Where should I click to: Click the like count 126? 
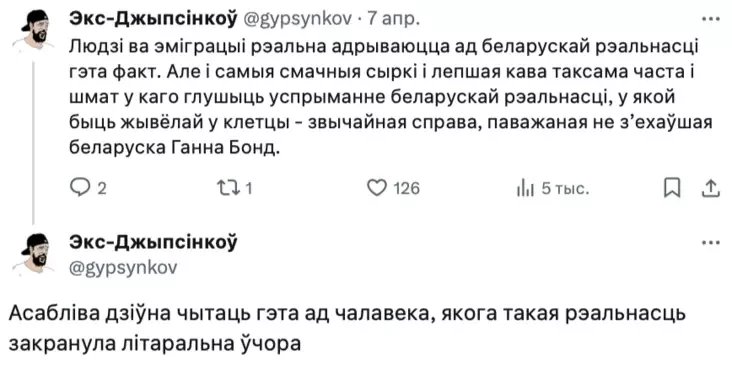pyautogui.click(x=407, y=188)
